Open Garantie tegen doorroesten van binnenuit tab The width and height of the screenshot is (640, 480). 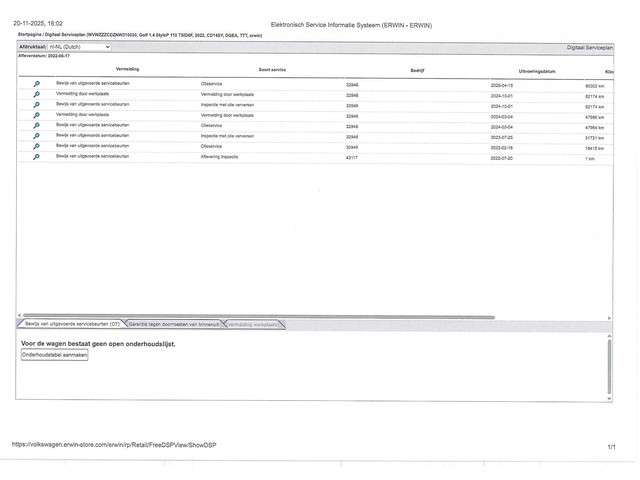(173, 324)
